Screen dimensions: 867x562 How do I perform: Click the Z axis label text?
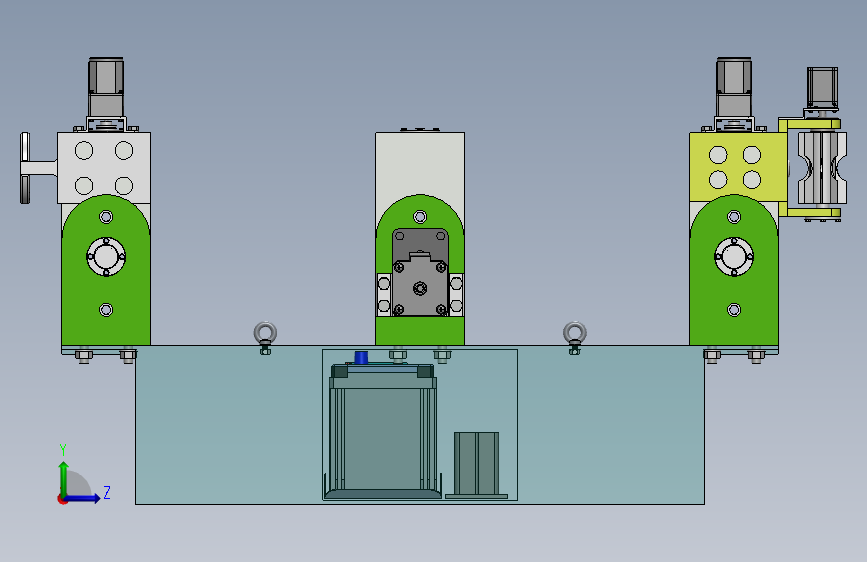tap(107, 492)
